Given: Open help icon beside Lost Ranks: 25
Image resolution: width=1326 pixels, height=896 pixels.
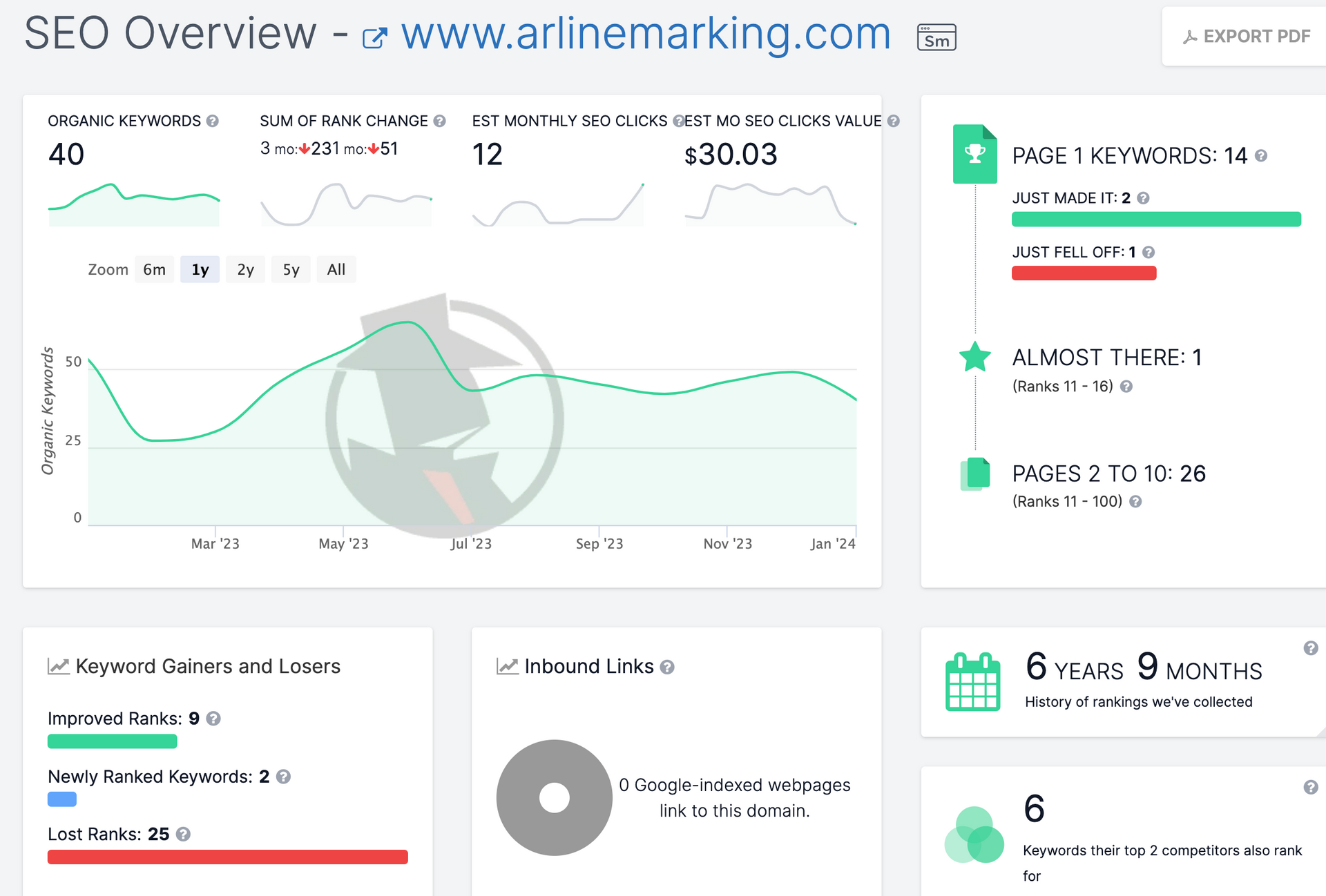Looking at the screenshot, I should pyautogui.click(x=183, y=834).
